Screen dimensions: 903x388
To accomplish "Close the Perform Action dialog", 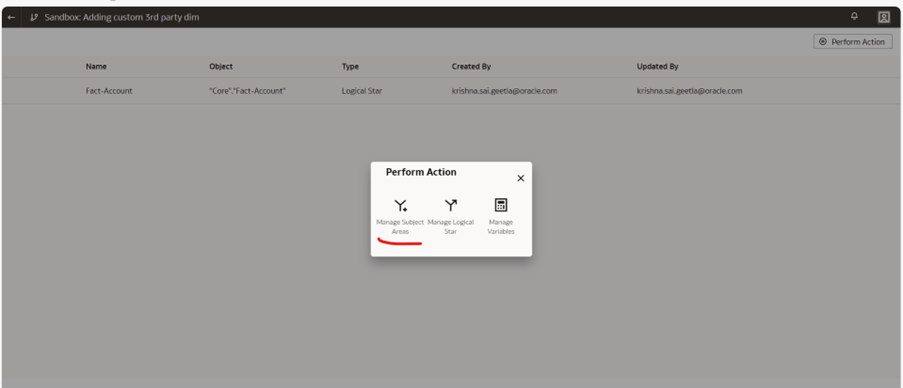I will pos(521,178).
